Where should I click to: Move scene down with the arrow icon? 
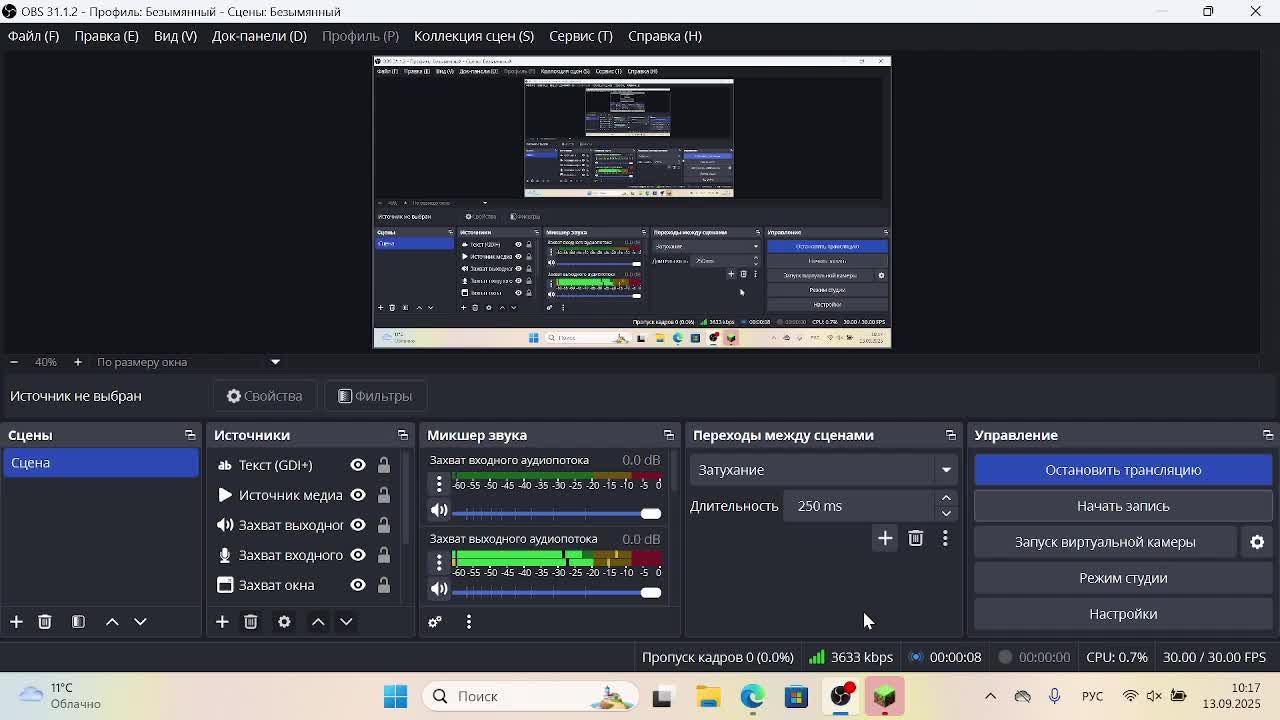click(140, 622)
